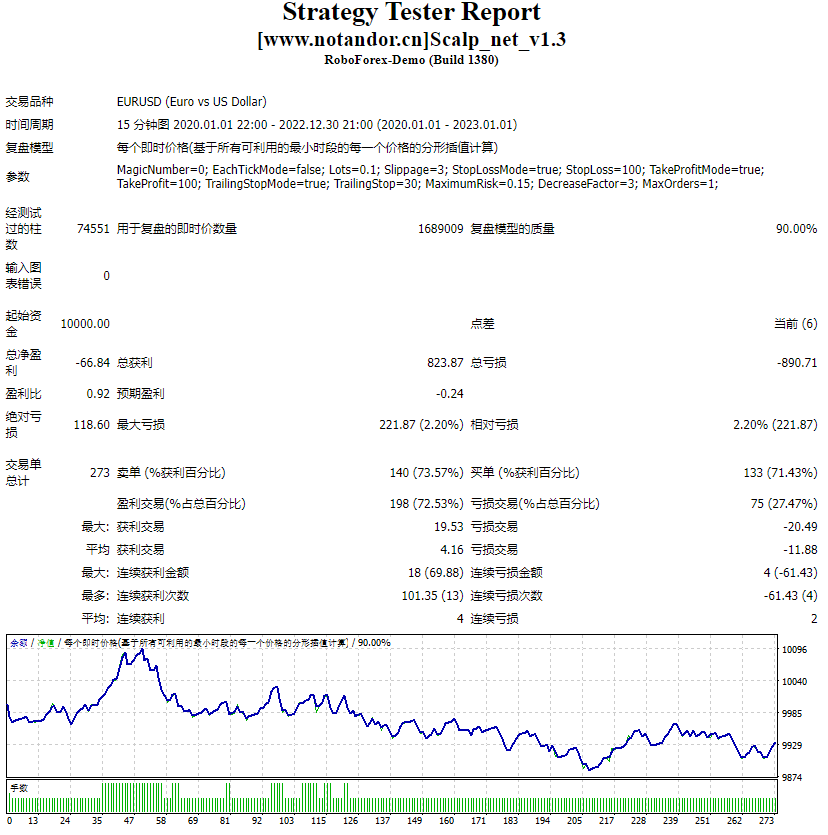The image size is (828, 835).
Task: Select the 15 分钟图 date range text
Action: point(317,125)
